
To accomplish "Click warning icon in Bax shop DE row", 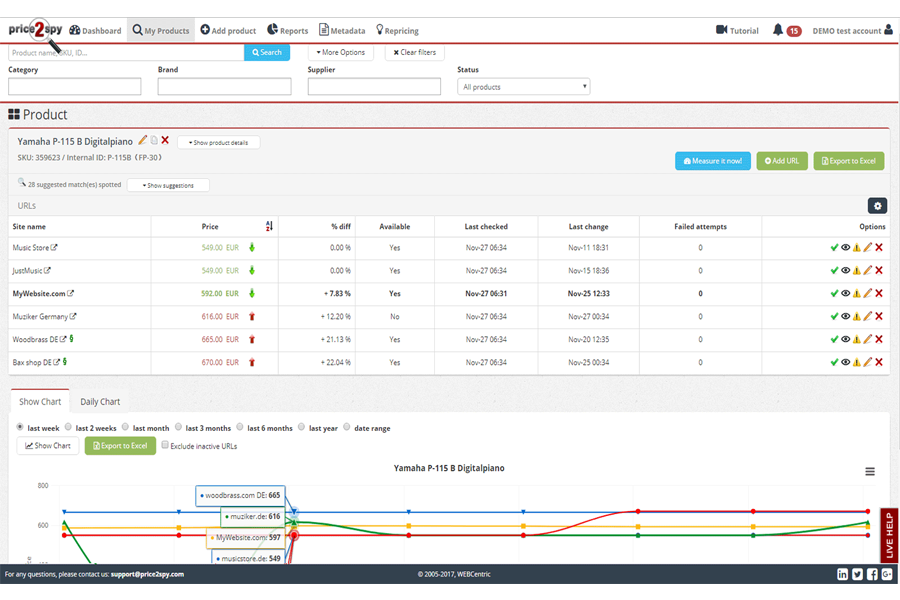I will point(856,362).
